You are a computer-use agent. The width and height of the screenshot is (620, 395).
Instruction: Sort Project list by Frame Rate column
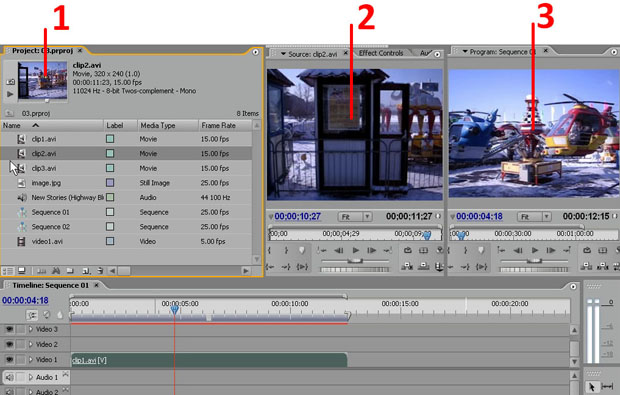click(225, 125)
